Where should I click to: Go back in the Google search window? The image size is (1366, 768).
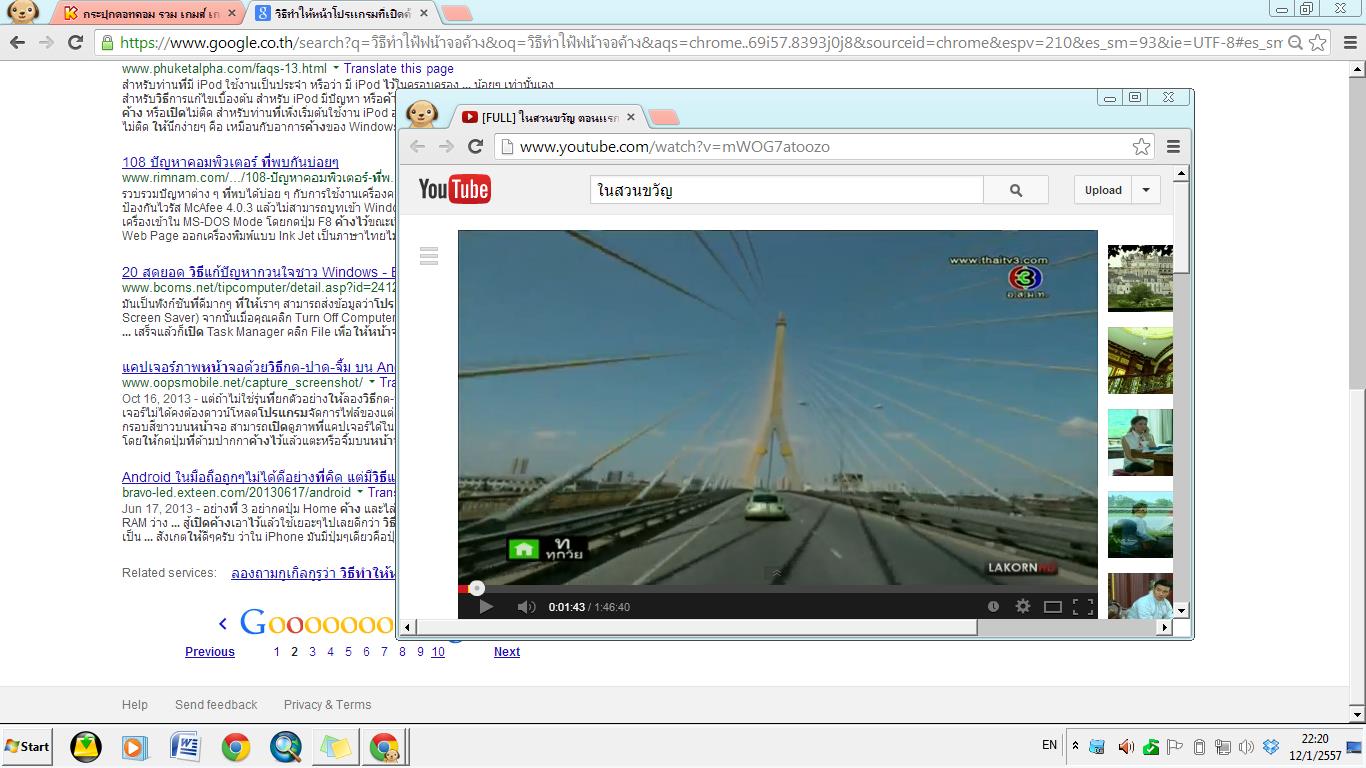tap(17, 42)
